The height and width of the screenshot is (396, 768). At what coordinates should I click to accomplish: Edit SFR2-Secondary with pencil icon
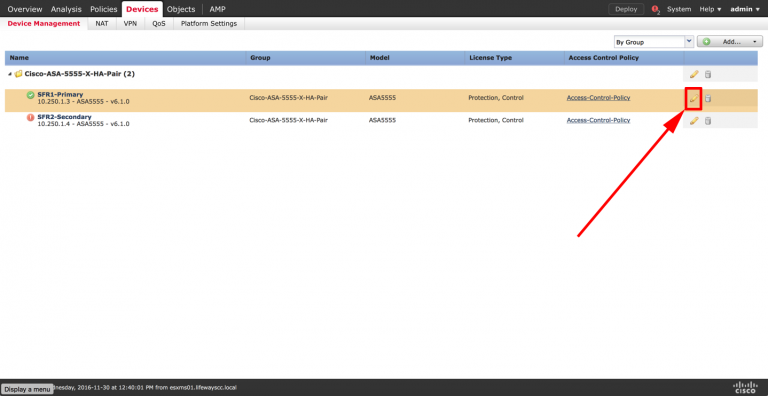tap(694, 121)
